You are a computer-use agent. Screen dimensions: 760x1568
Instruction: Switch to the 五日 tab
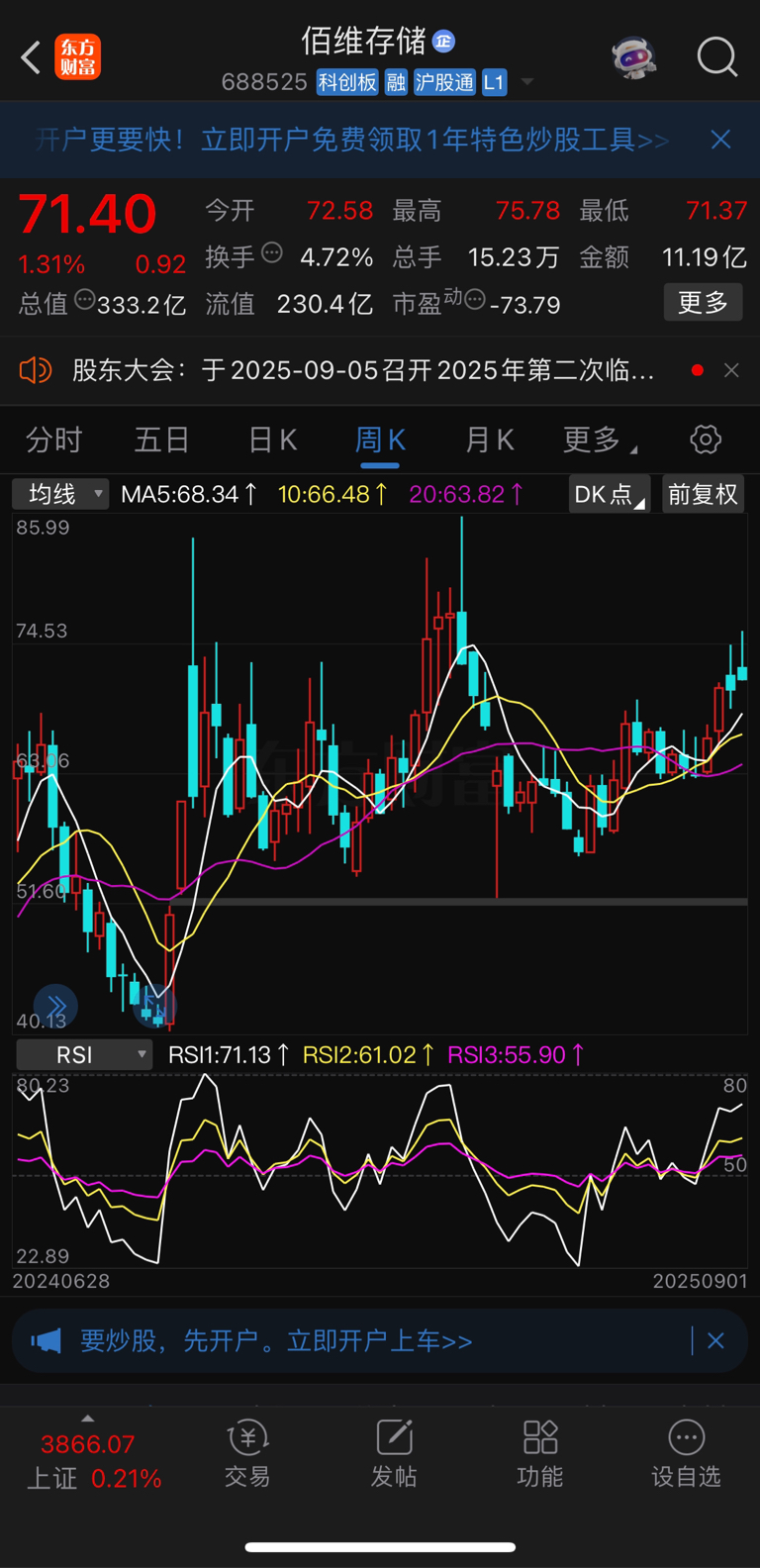(161, 440)
